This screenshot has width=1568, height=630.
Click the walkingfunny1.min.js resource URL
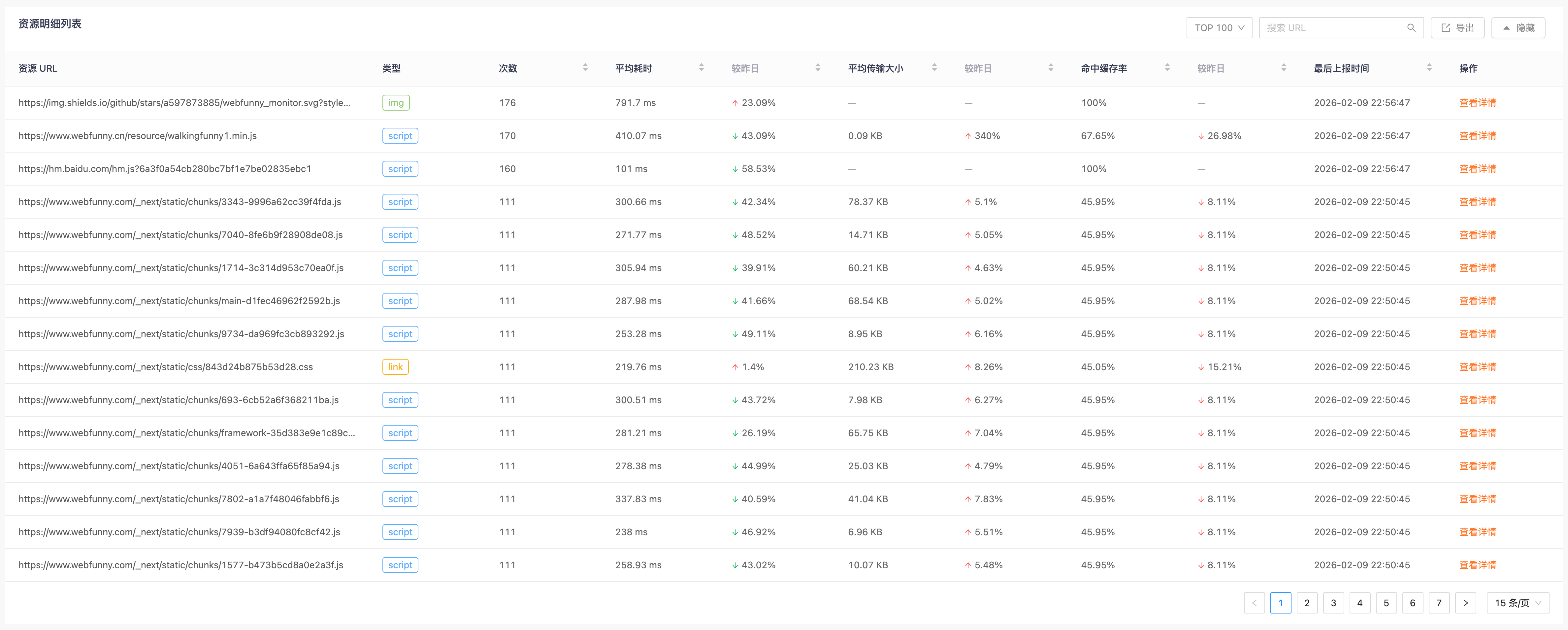pos(138,136)
